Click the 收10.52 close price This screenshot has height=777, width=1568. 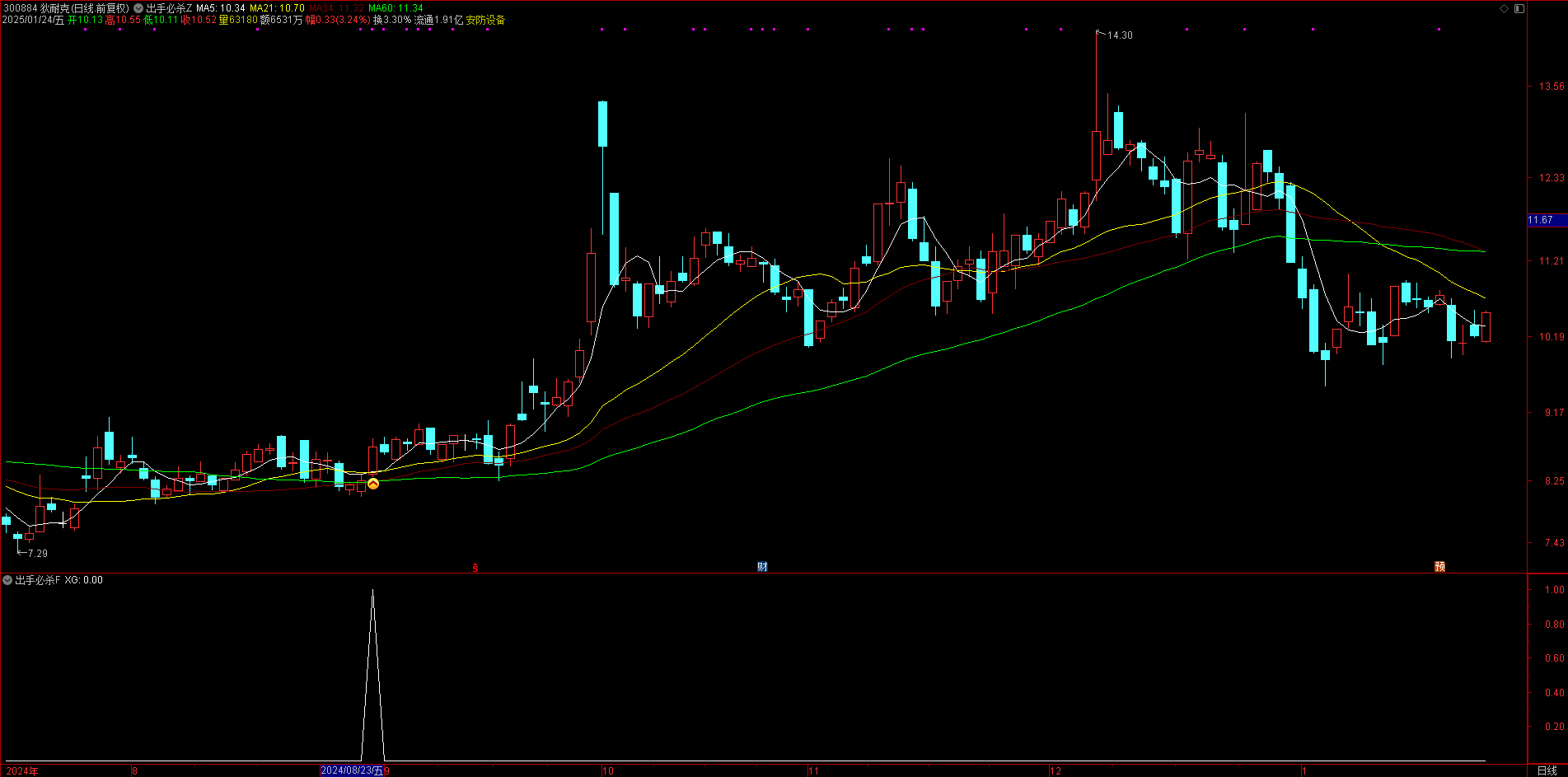coord(199,20)
